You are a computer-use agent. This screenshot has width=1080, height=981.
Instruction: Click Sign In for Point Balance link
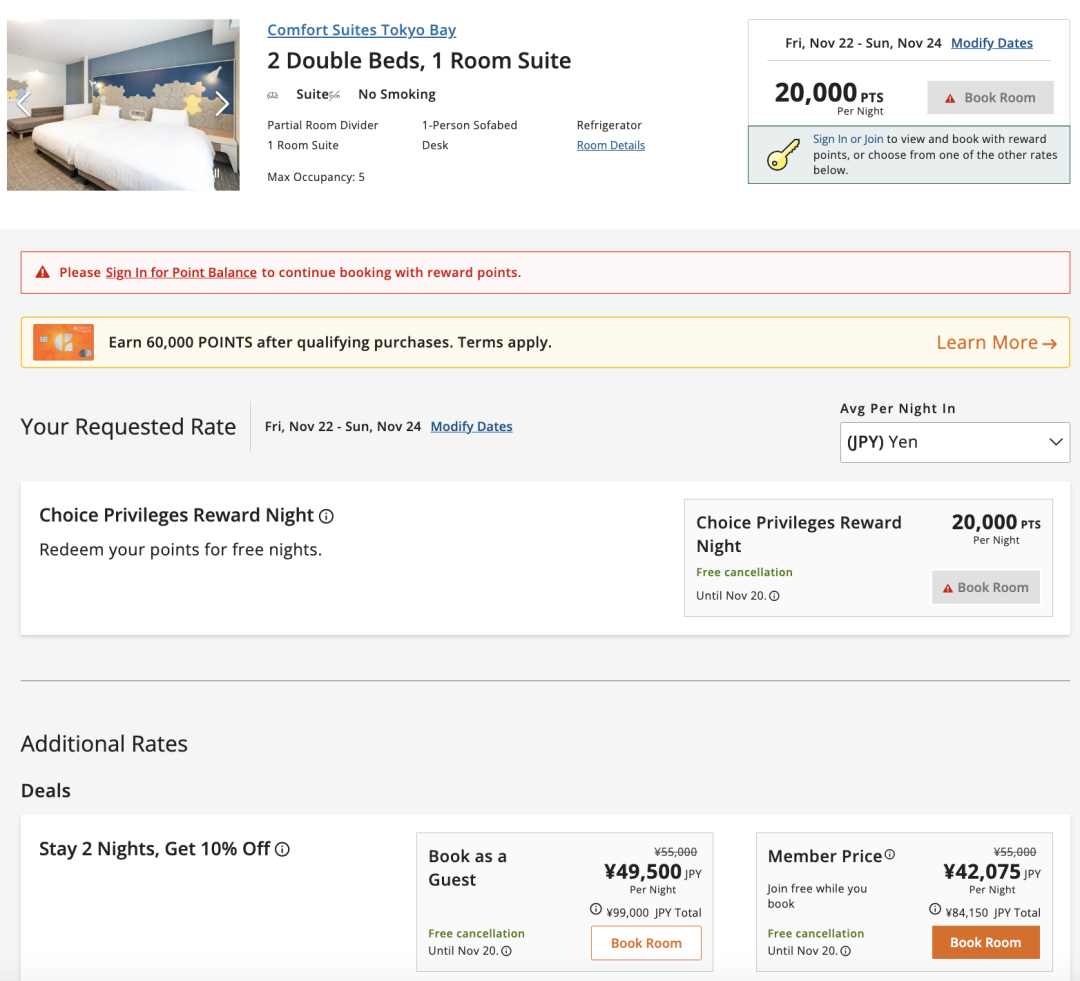[181, 272]
